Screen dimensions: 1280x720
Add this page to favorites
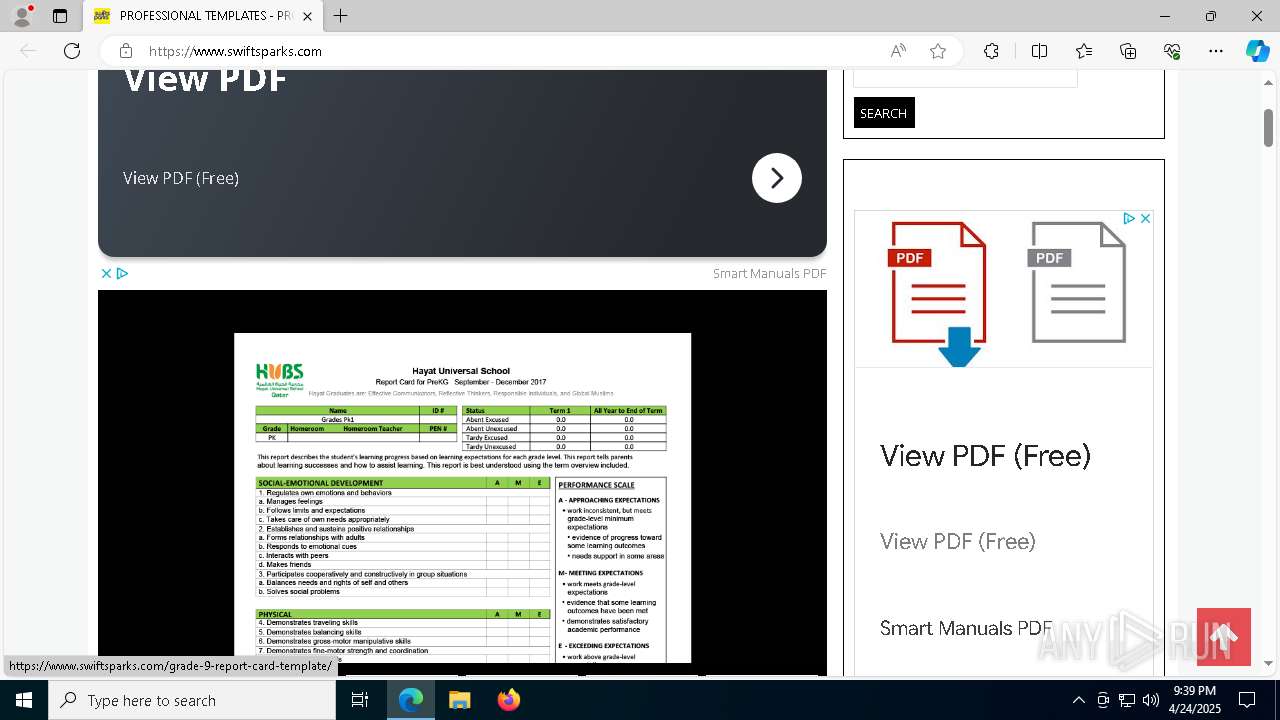[938, 51]
